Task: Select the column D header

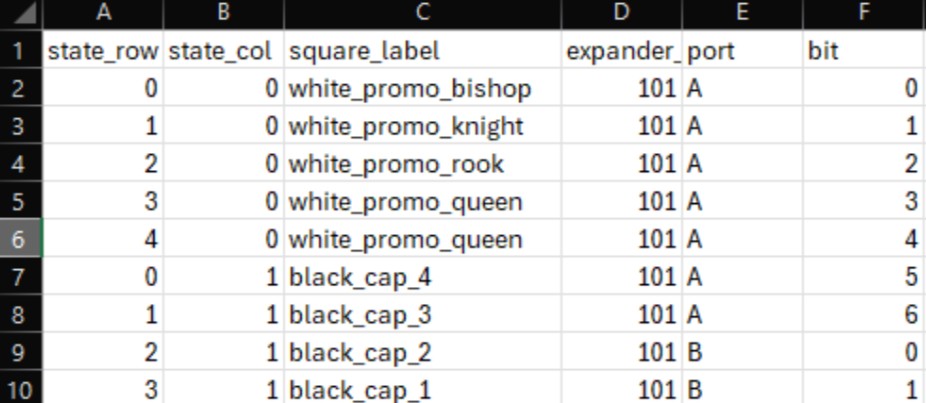Action: tap(621, 13)
